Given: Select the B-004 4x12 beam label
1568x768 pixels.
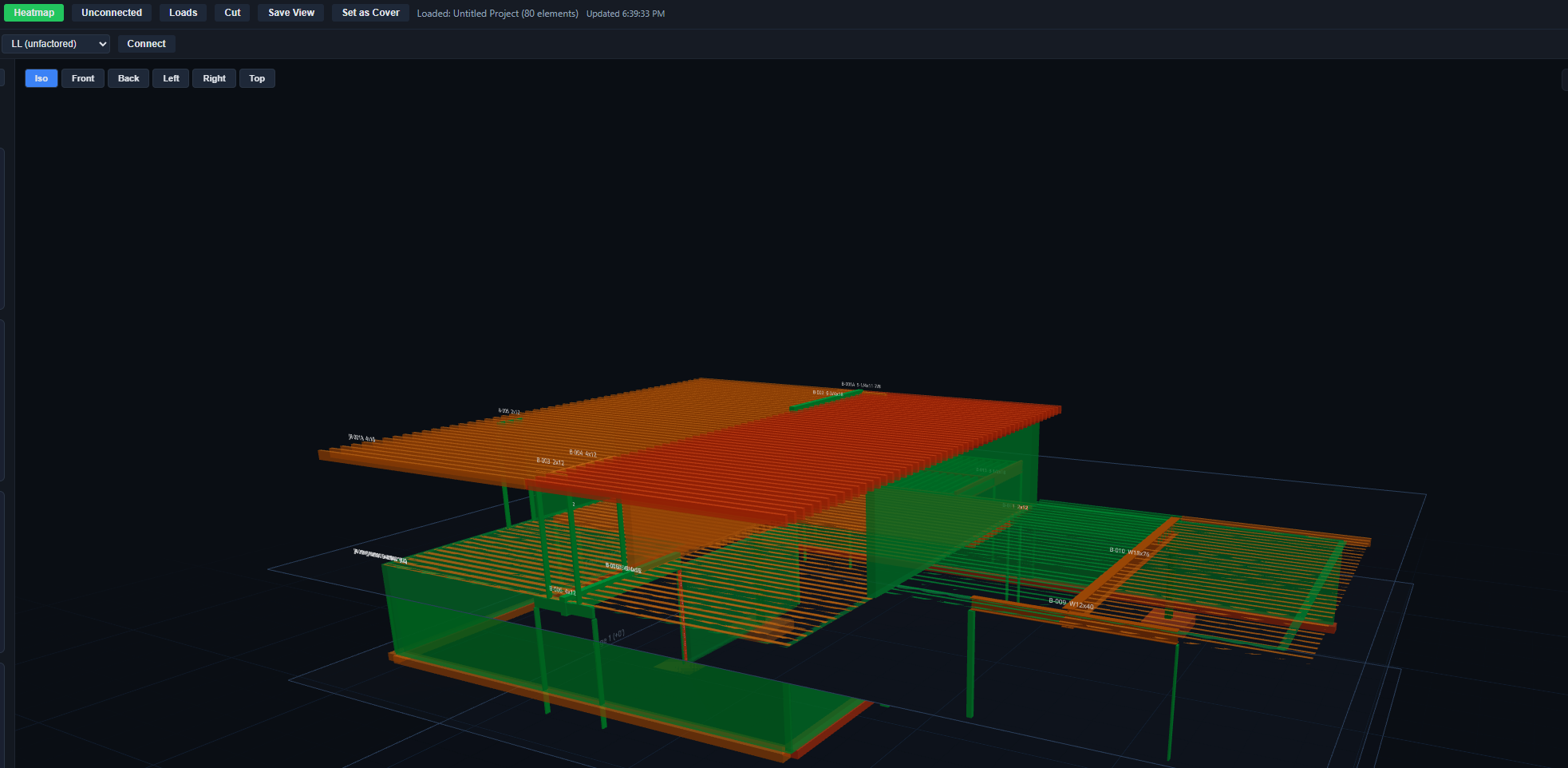Looking at the screenshot, I should point(583,453).
